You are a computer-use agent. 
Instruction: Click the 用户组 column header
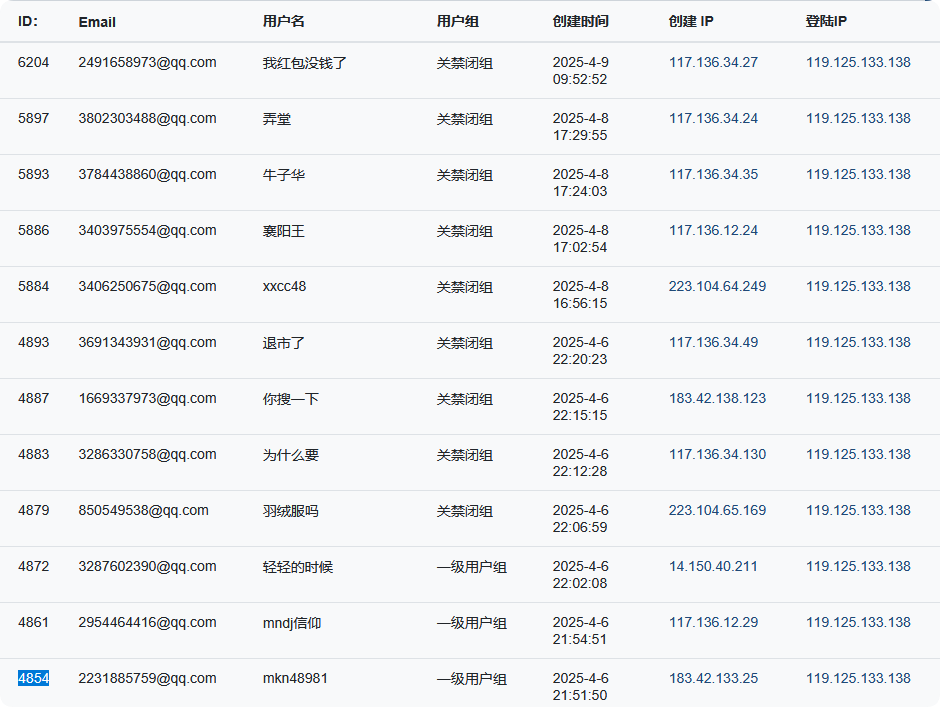(x=457, y=22)
